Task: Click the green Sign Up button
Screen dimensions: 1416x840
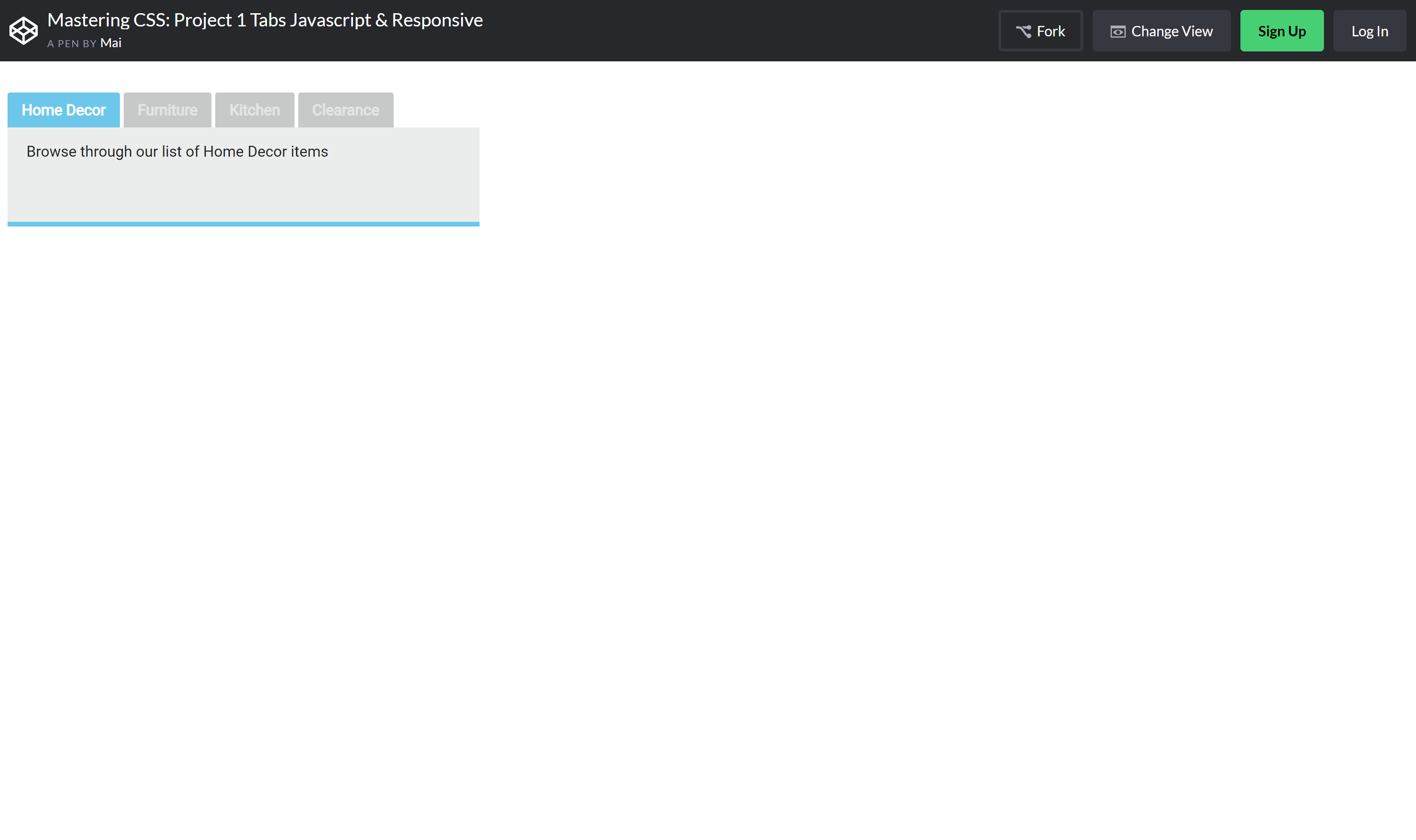Action: tap(1281, 31)
